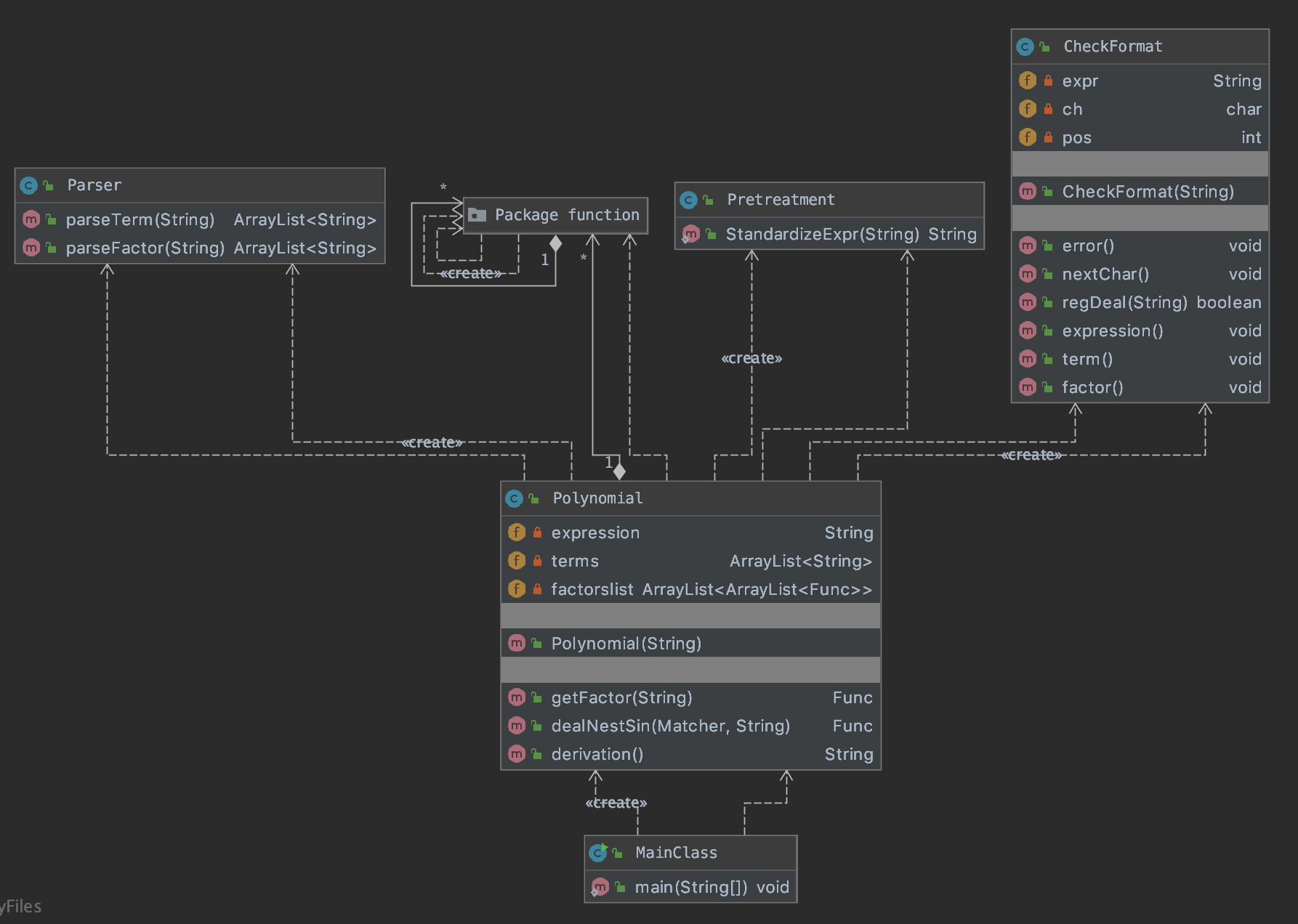This screenshot has height=924, width=1298.
Task: Click the class icon beside Polynomial header
Action: pyautogui.click(x=514, y=498)
